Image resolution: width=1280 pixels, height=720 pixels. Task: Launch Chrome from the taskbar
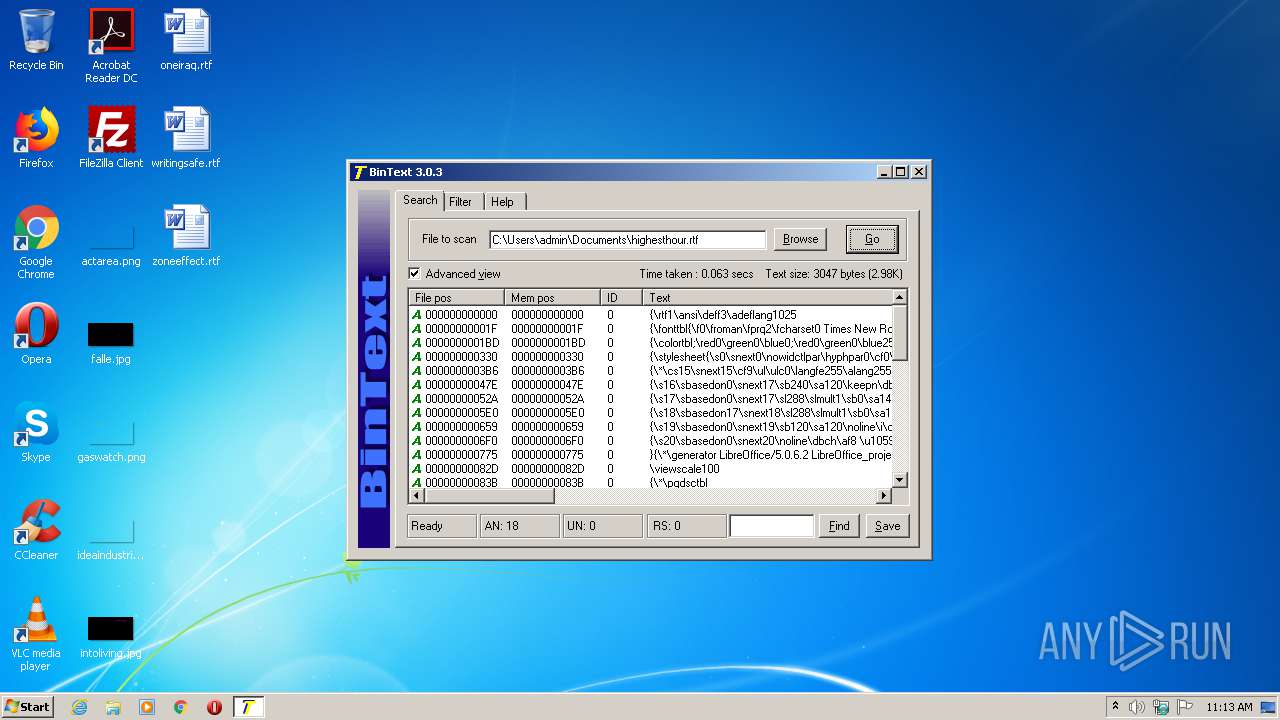click(x=181, y=707)
